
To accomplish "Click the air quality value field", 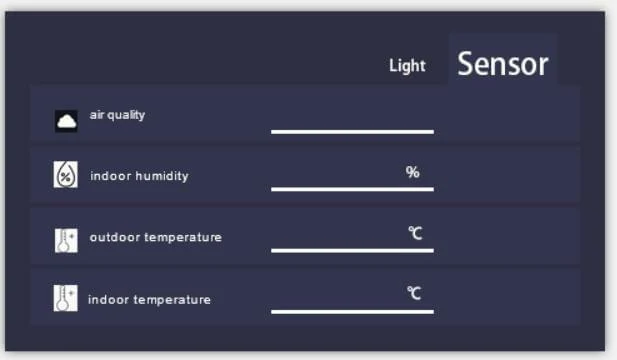I will 353,118.
